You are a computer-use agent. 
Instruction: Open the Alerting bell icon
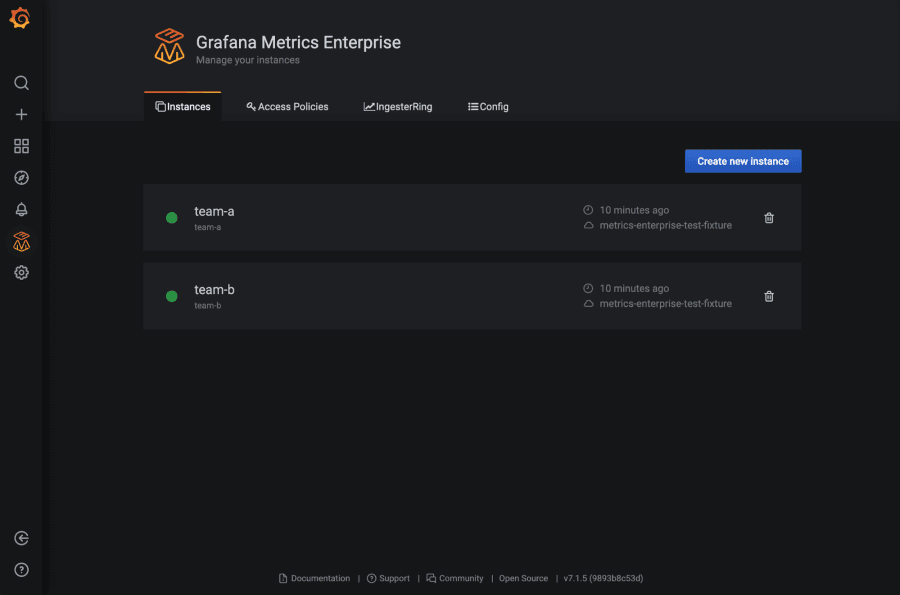click(21, 209)
